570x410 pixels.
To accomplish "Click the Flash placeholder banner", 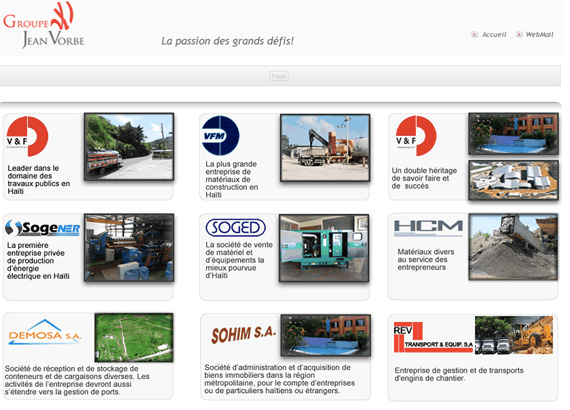I will click(279, 76).
